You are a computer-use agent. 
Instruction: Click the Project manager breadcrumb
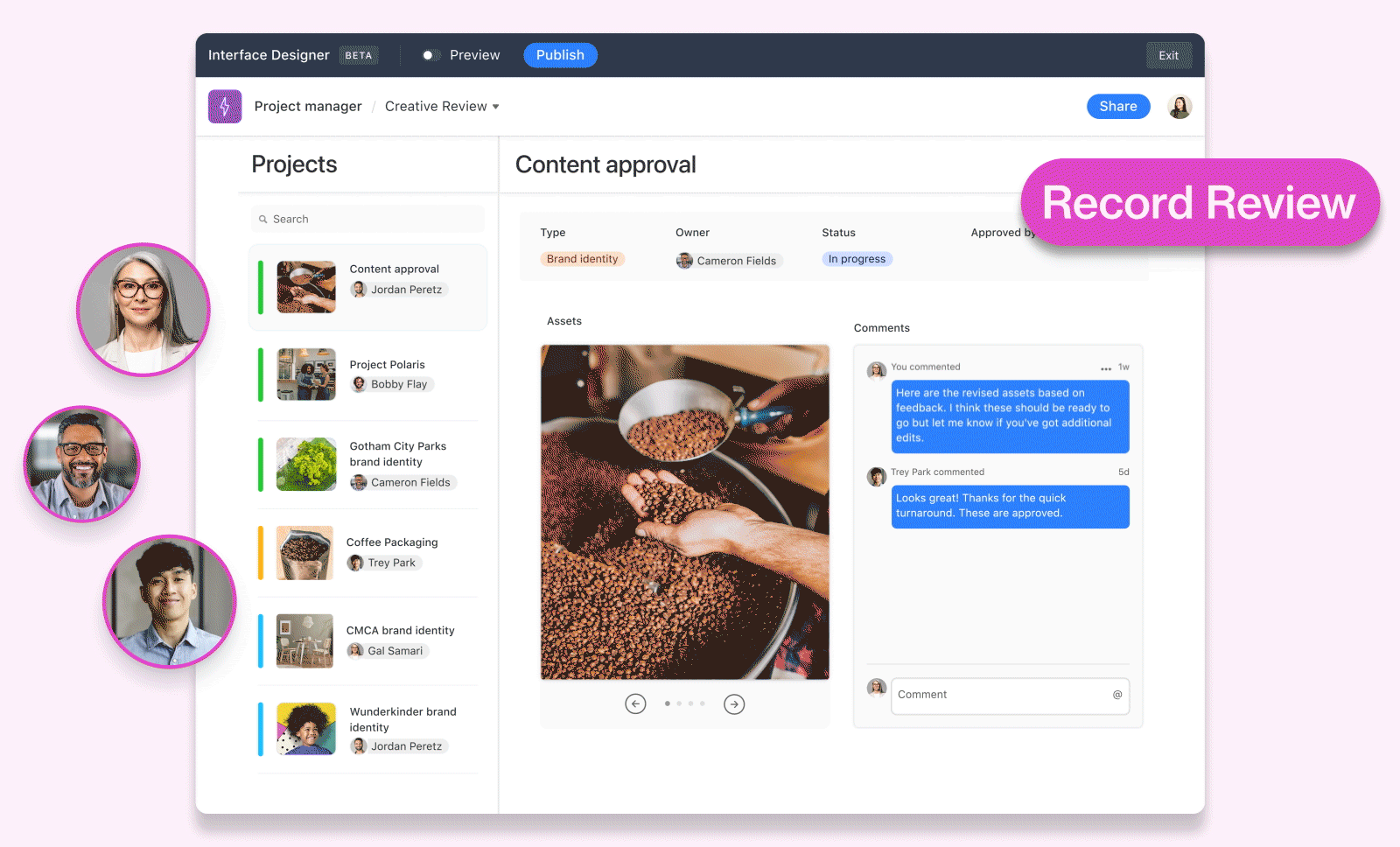pos(308,106)
